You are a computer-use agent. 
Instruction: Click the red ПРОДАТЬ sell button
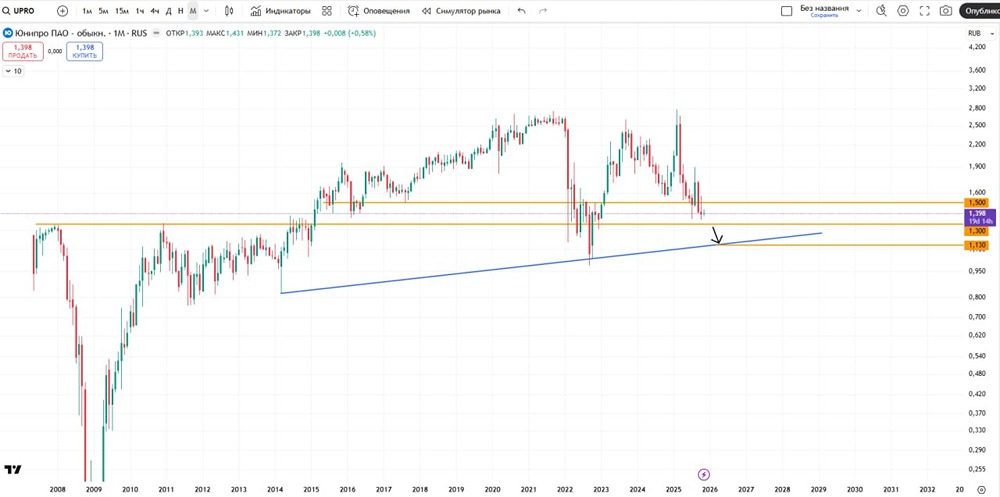[x=22, y=50]
